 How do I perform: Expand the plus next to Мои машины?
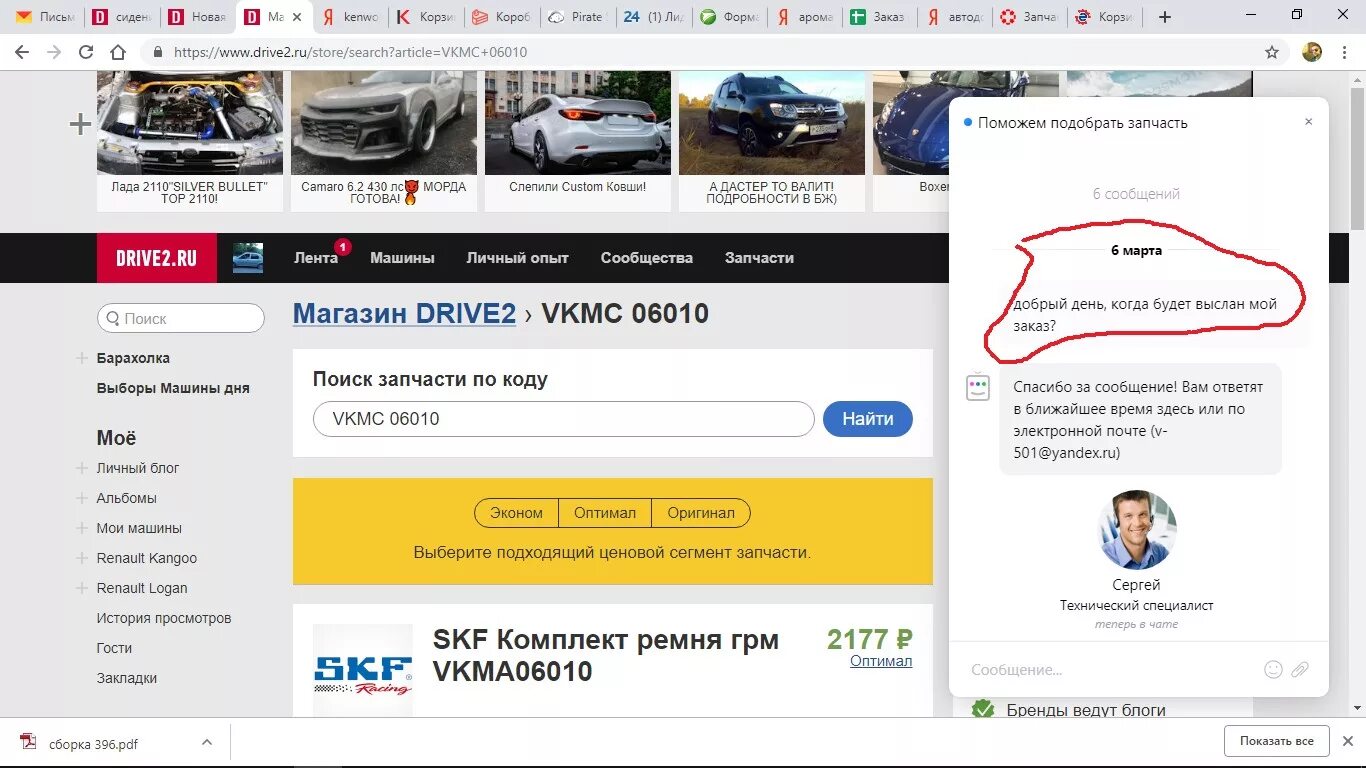coord(82,528)
